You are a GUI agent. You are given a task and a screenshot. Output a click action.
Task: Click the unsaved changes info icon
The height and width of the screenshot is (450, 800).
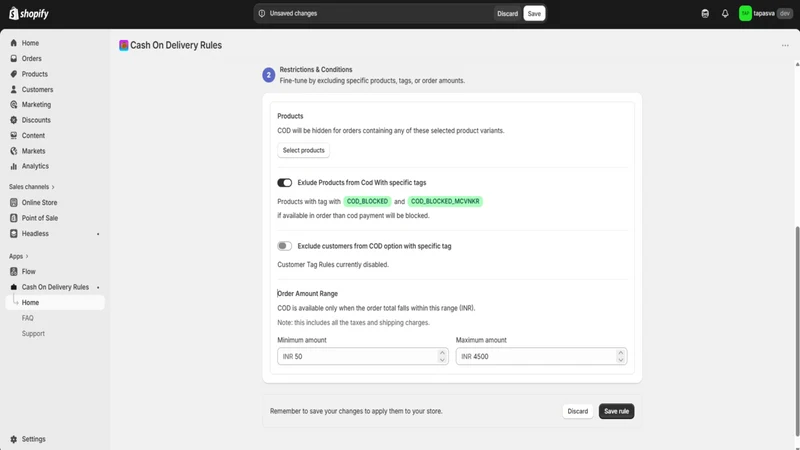(262, 14)
